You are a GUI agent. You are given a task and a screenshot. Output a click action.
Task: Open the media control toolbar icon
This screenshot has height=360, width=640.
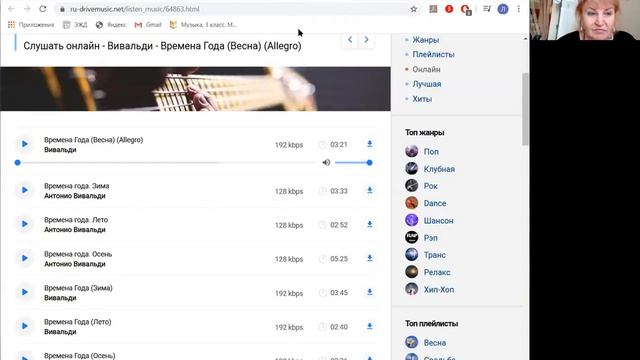point(487,9)
